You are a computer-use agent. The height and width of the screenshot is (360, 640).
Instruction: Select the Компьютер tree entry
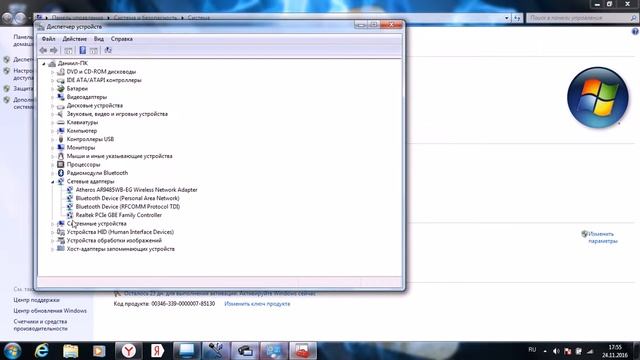point(82,131)
